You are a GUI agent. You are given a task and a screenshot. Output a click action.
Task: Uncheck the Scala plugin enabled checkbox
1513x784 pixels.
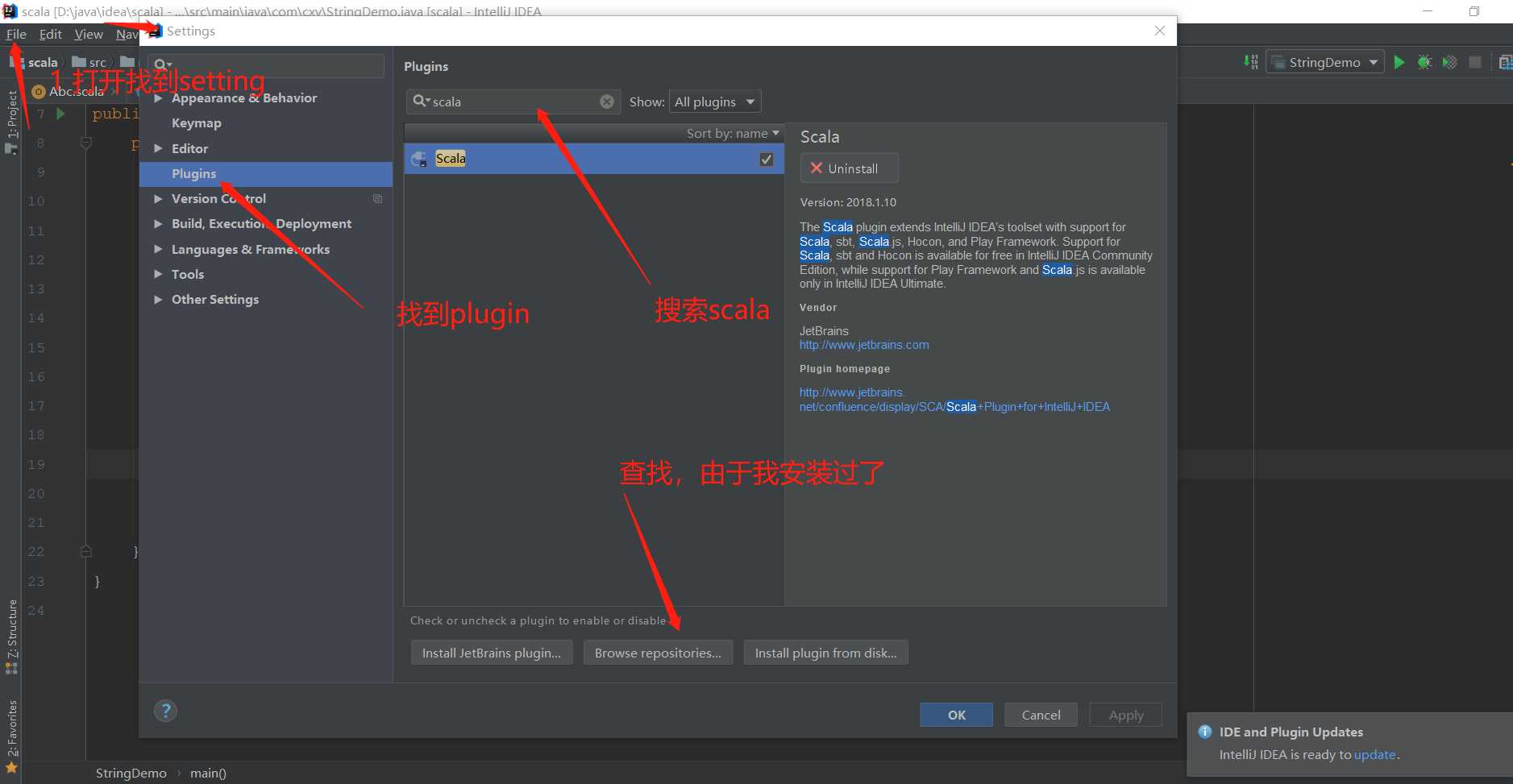tap(767, 160)
